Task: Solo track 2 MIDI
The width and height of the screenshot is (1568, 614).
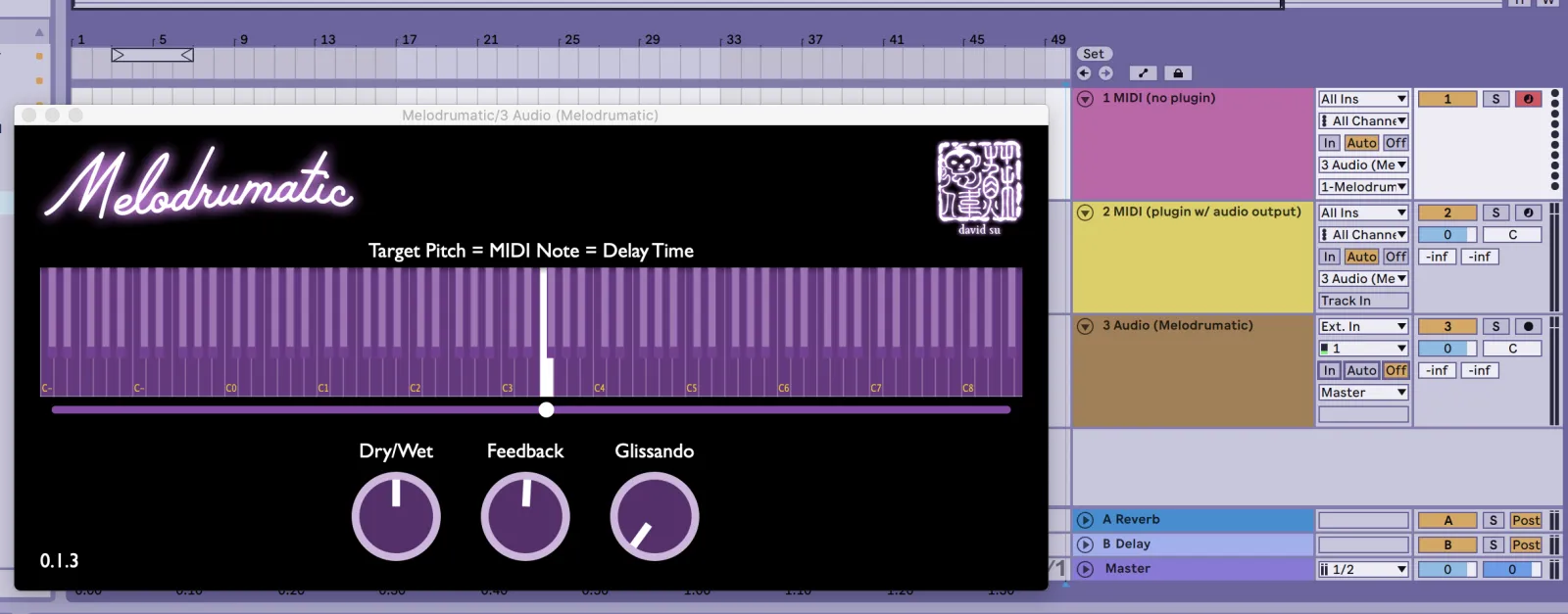Action: tap(1495, 213)
